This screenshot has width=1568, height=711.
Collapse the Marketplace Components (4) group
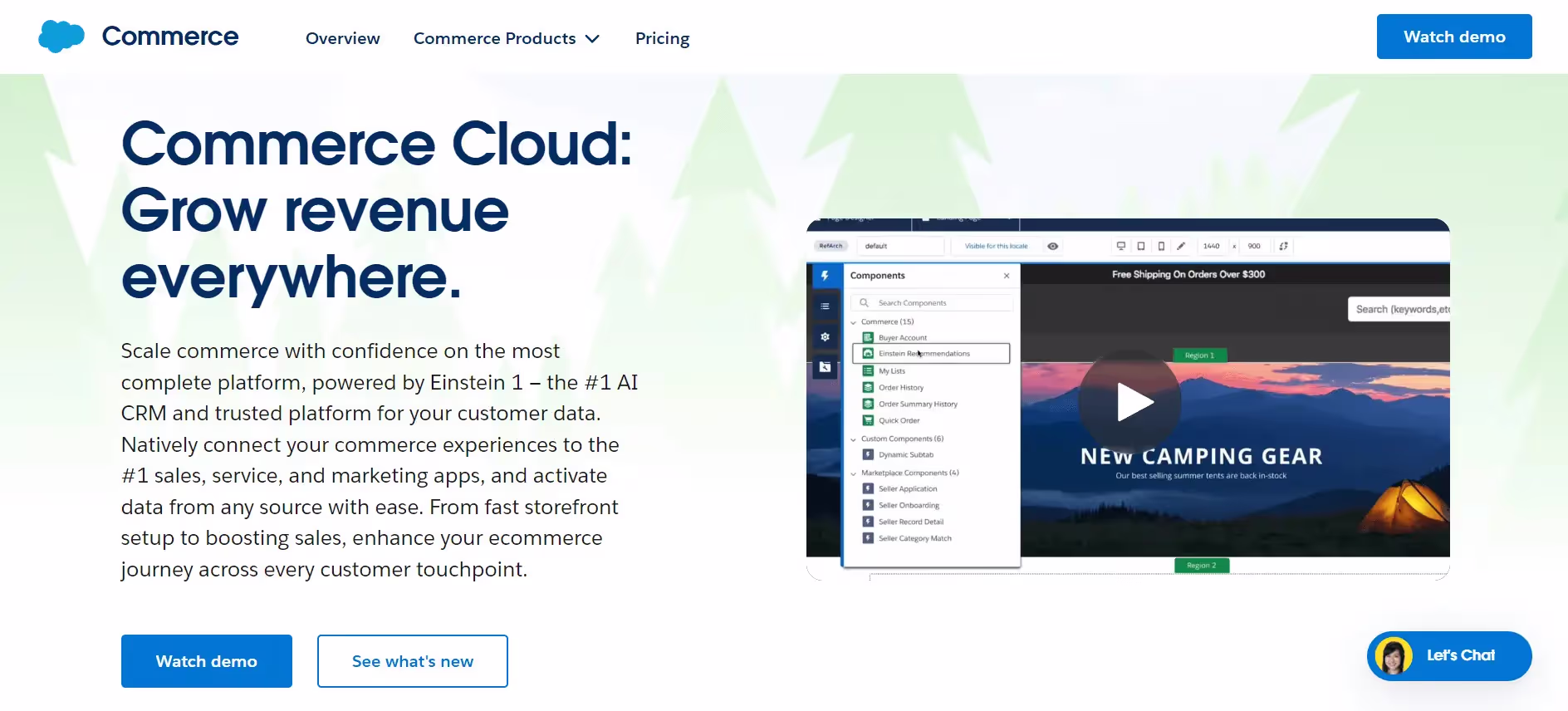coord(854,473)
